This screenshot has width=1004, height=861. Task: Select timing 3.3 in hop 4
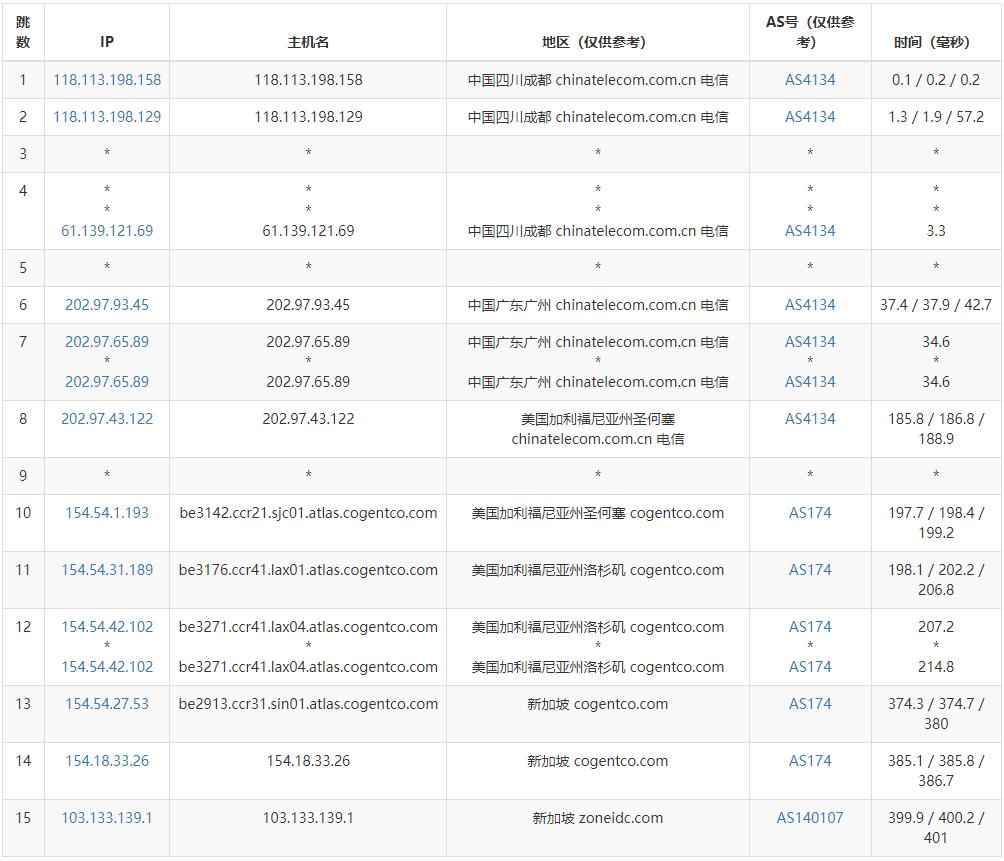click(x=935, y=231)
